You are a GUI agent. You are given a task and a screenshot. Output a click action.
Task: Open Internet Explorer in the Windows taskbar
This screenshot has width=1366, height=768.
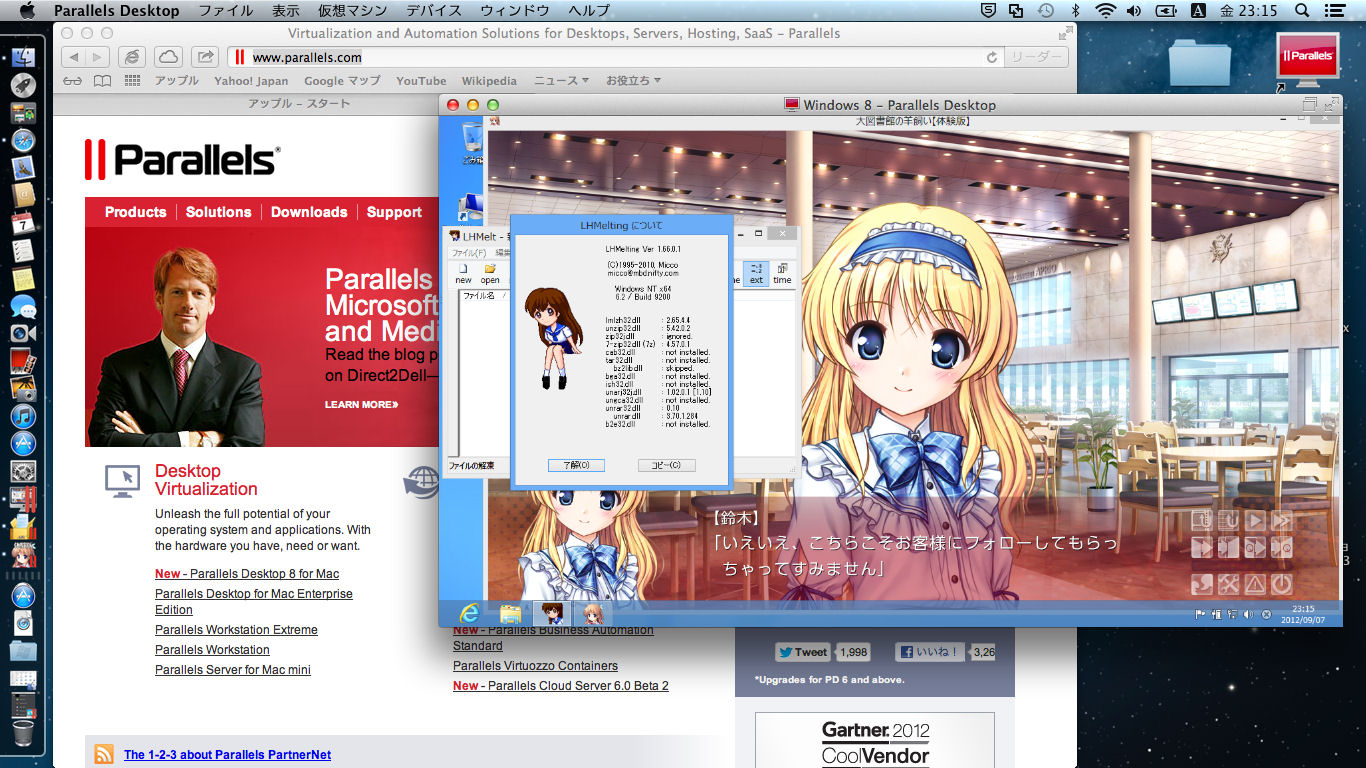468,613
